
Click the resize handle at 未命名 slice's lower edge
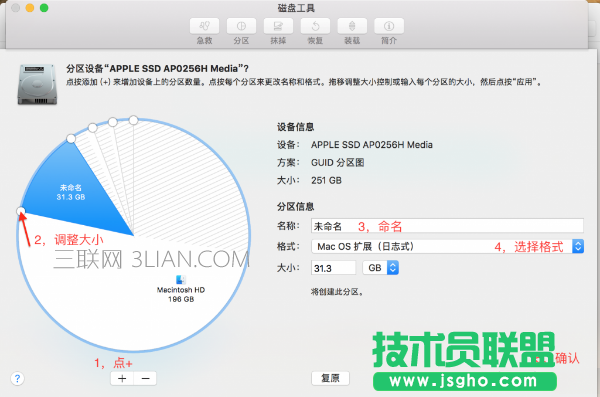click(21, 211)
